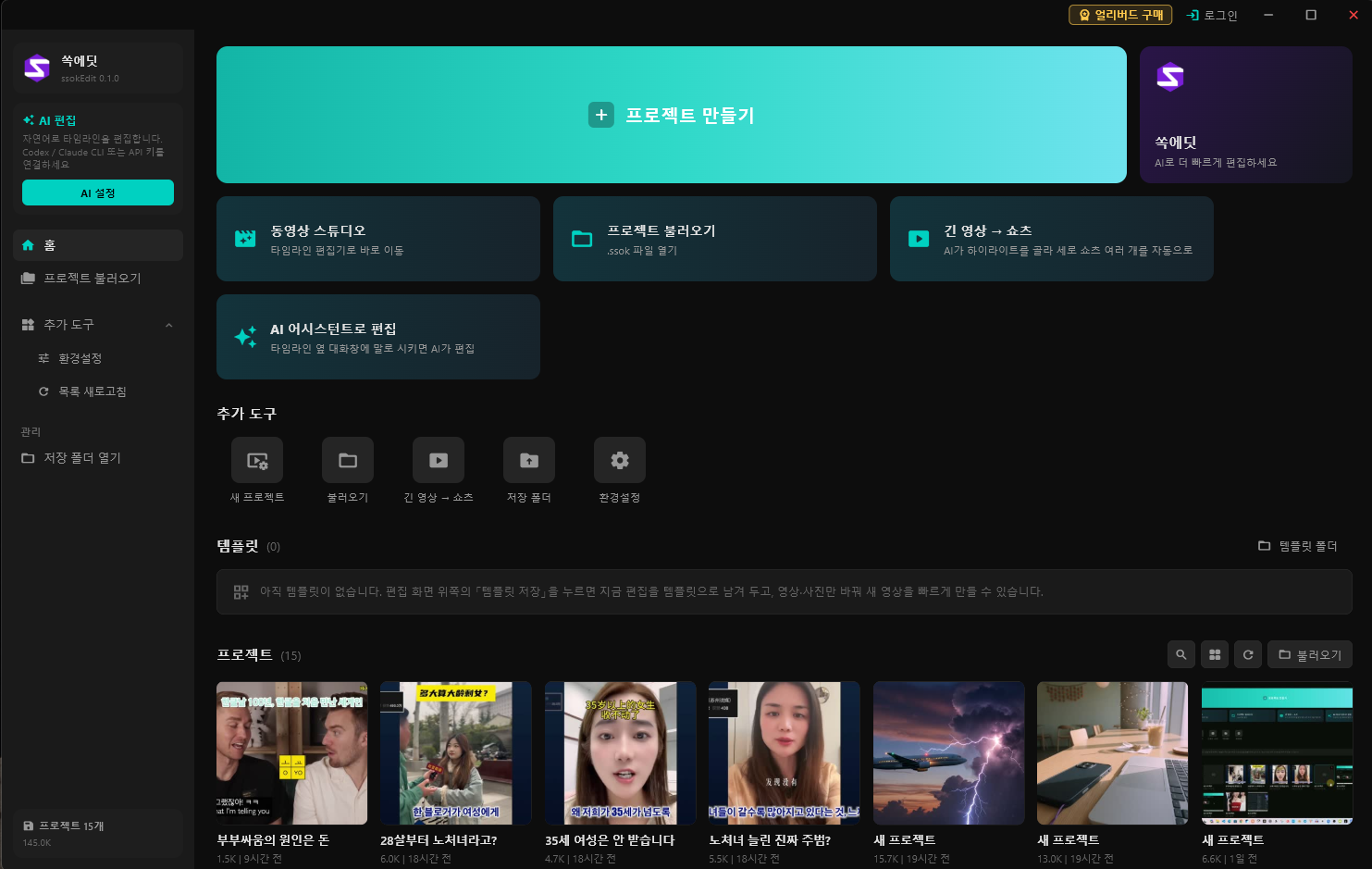
Task: Open the AI 어시스턴트로 편집 card
Action: pyautogui.click(x=378, y=337)
